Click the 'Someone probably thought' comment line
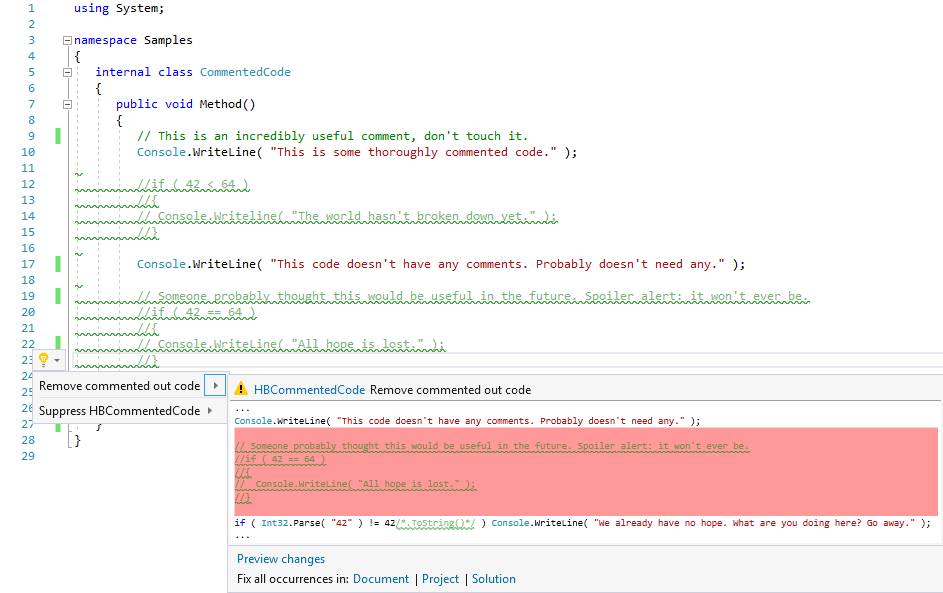Image resolution: width=943 pixels, height=593 pixels. pos(473,296)
